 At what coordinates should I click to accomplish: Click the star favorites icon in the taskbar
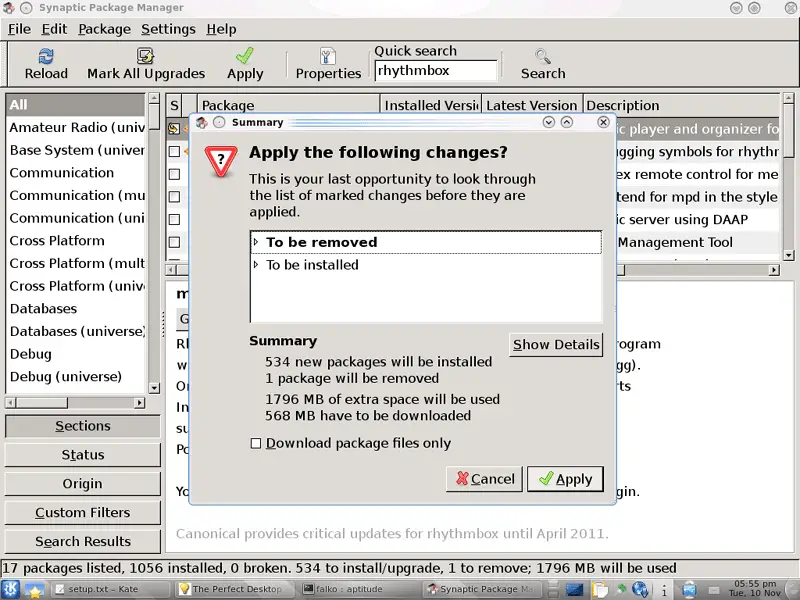tap(34, 590)
